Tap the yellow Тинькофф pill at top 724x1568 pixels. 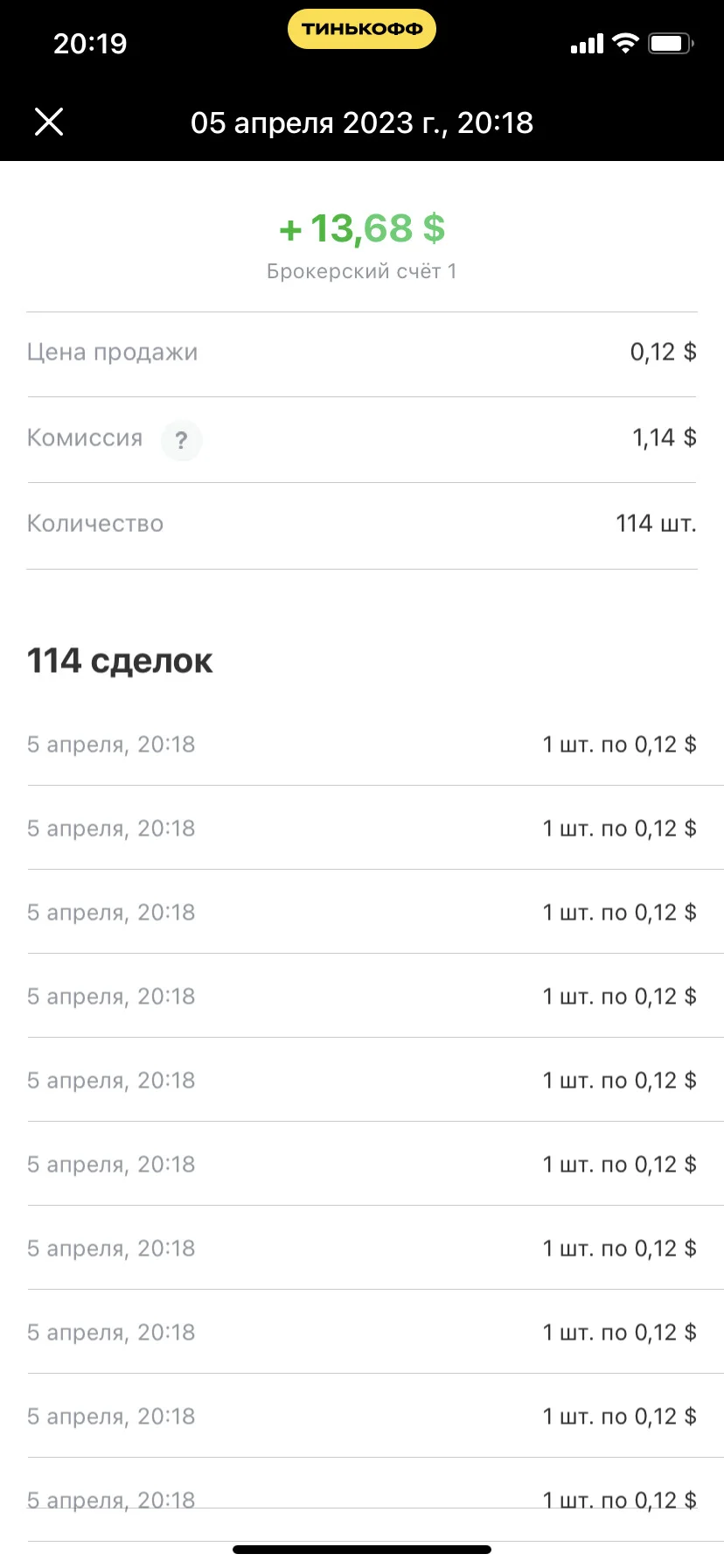[x=362, y=29]
